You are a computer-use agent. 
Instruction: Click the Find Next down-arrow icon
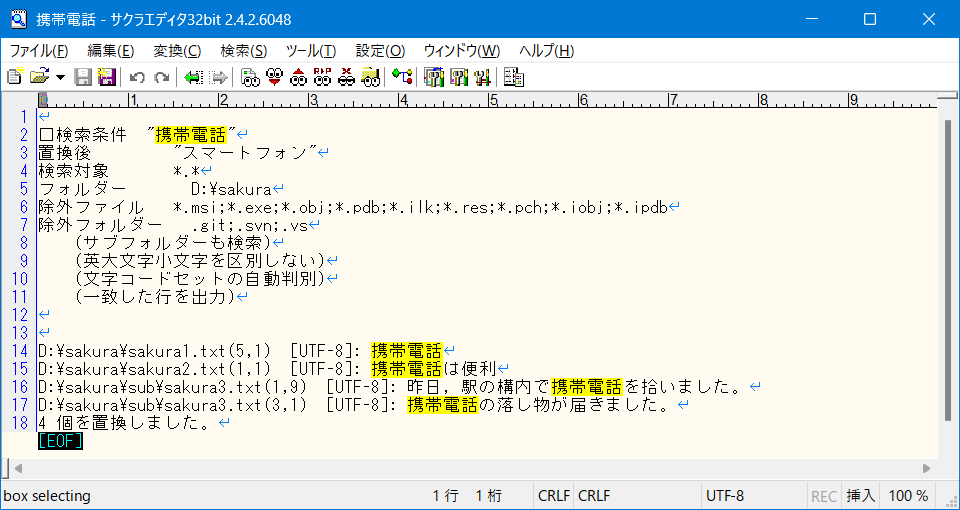[274, 77]
